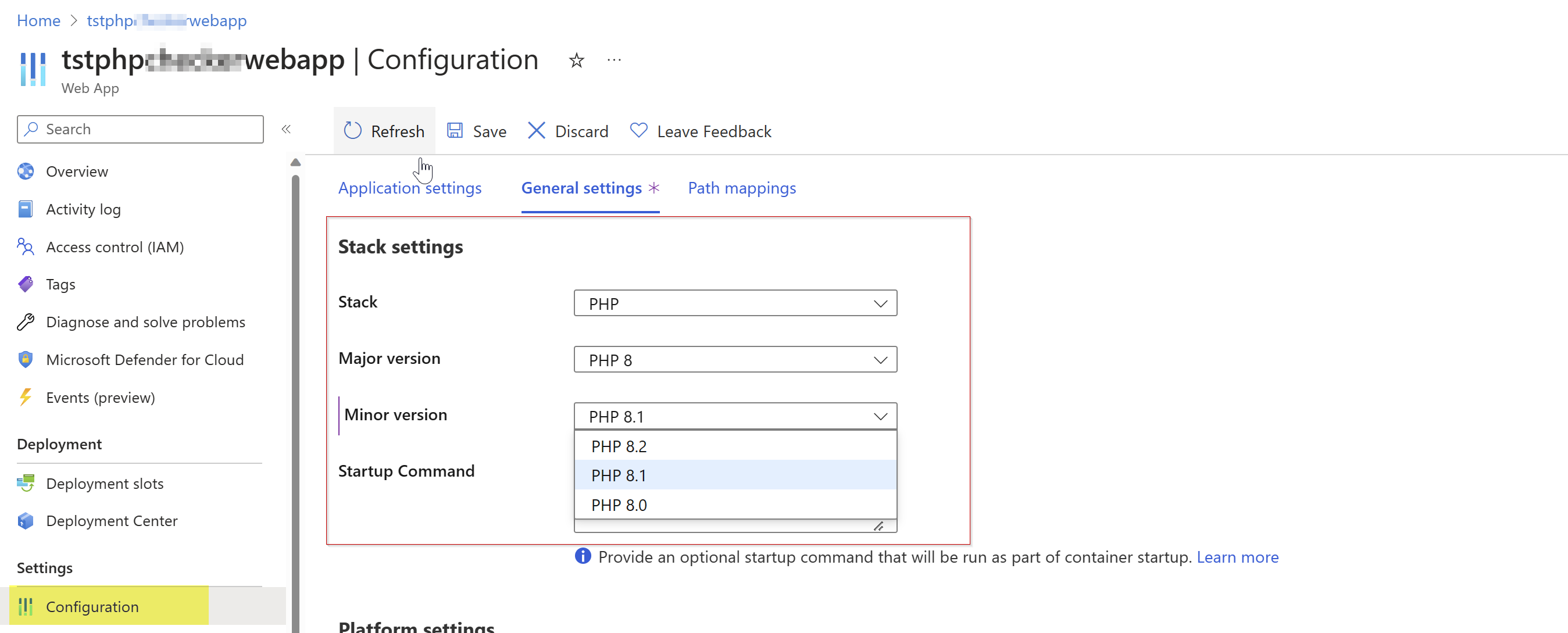1568x633 pixels.
Task: Switch to Application settings tab
Action: (x=410, y=188)
